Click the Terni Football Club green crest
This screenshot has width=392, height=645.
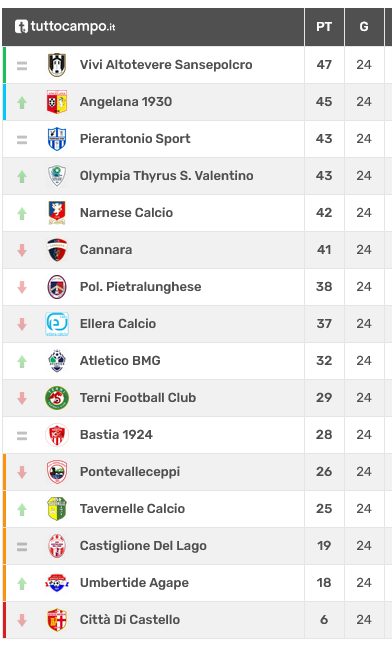[57, 398]
